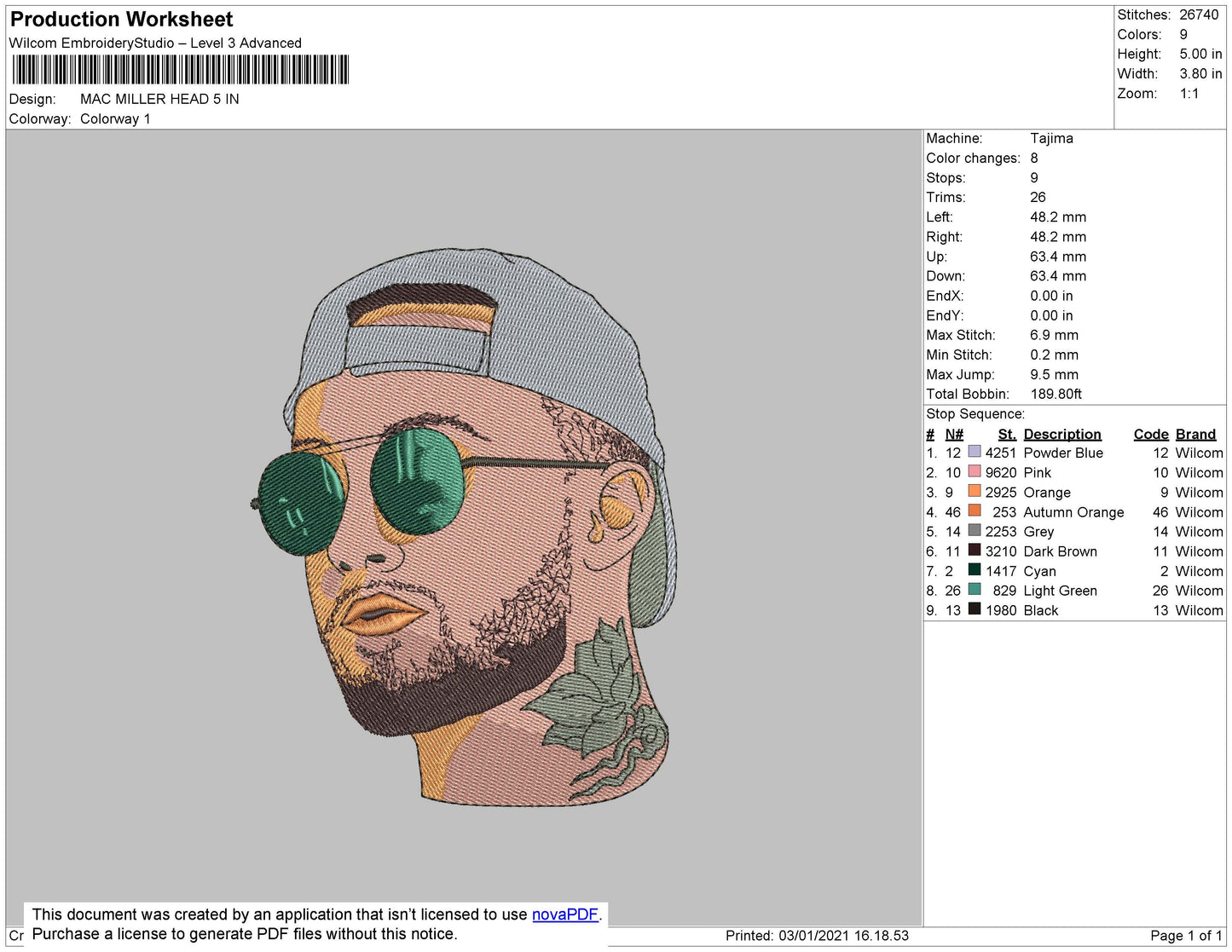
Task: Click the barcode under the worksheet title
Action: pos(181,70)
